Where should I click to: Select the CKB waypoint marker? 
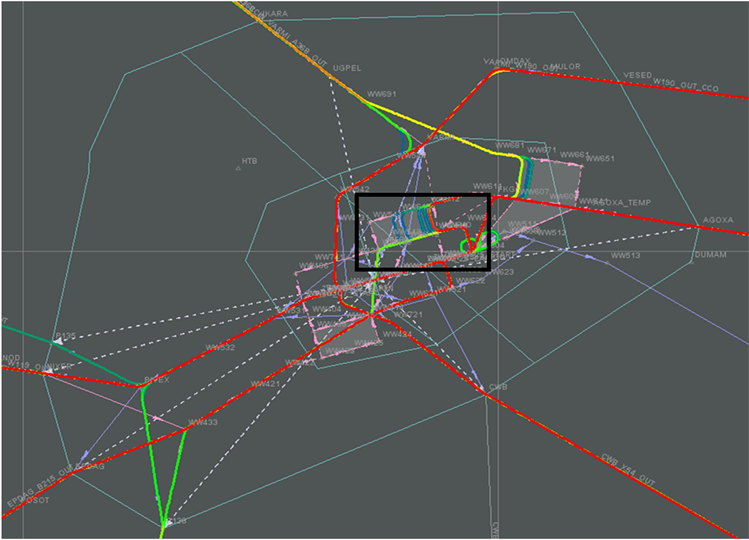[488, 393]
